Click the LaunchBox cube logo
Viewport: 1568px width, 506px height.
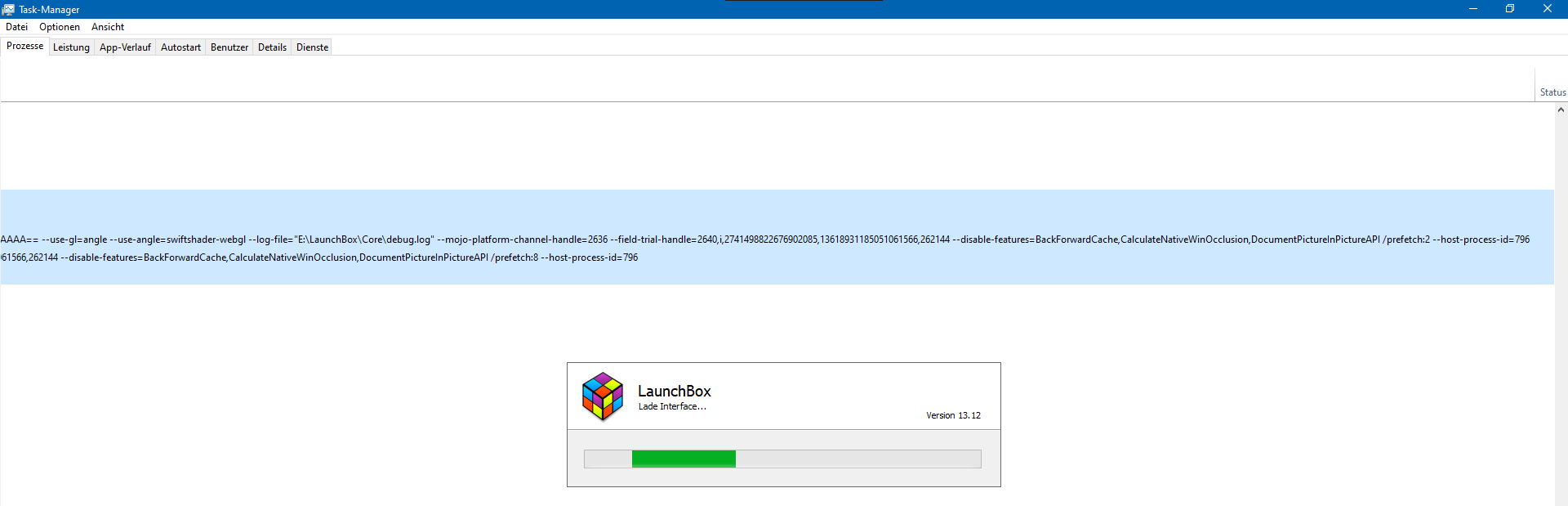point(603,396)
